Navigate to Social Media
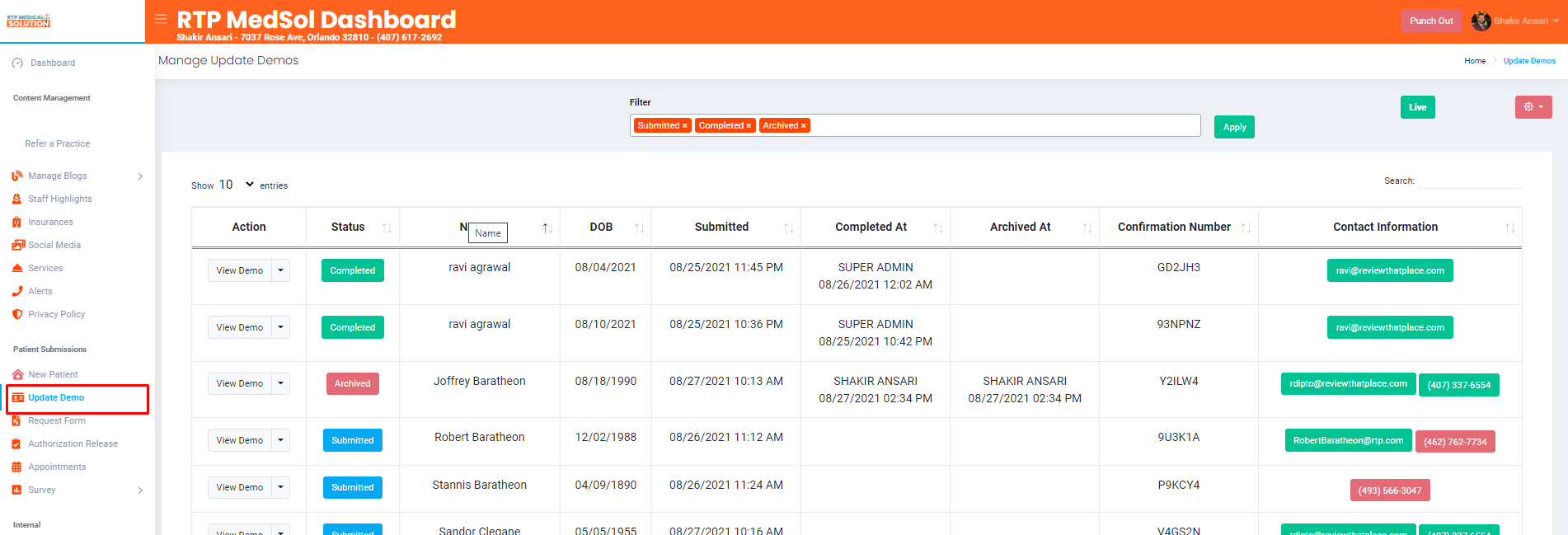The height and width of the screenshot is (535, 1568). coord(54,245)
